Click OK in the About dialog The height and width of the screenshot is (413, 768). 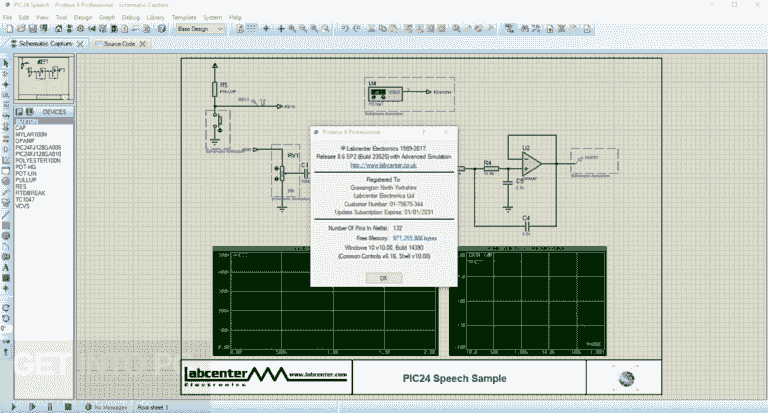click(384, 278)
